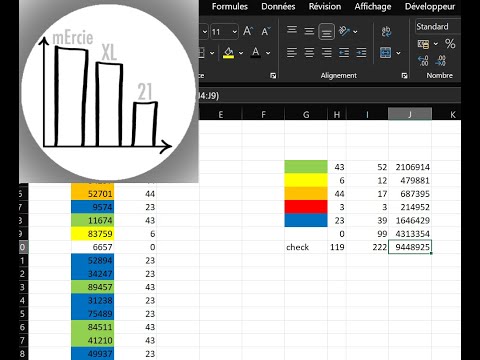Select column F header
Image resolution: width=480 pixels, height=360 pixels.
pyautogui.click(x=263, y=114)
